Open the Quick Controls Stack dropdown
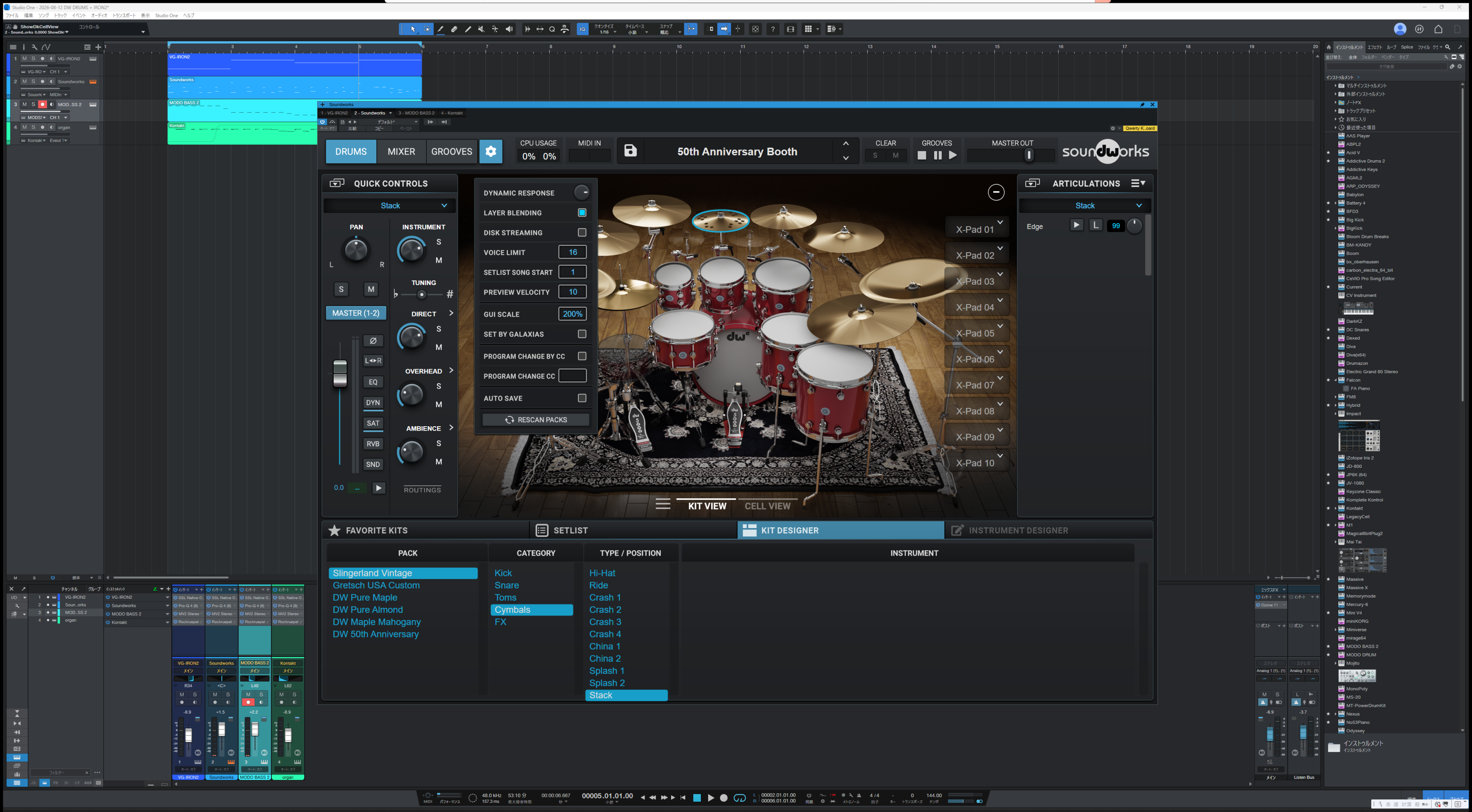Viewport: 1472px width, 812px height. click(x=390, y=205)
